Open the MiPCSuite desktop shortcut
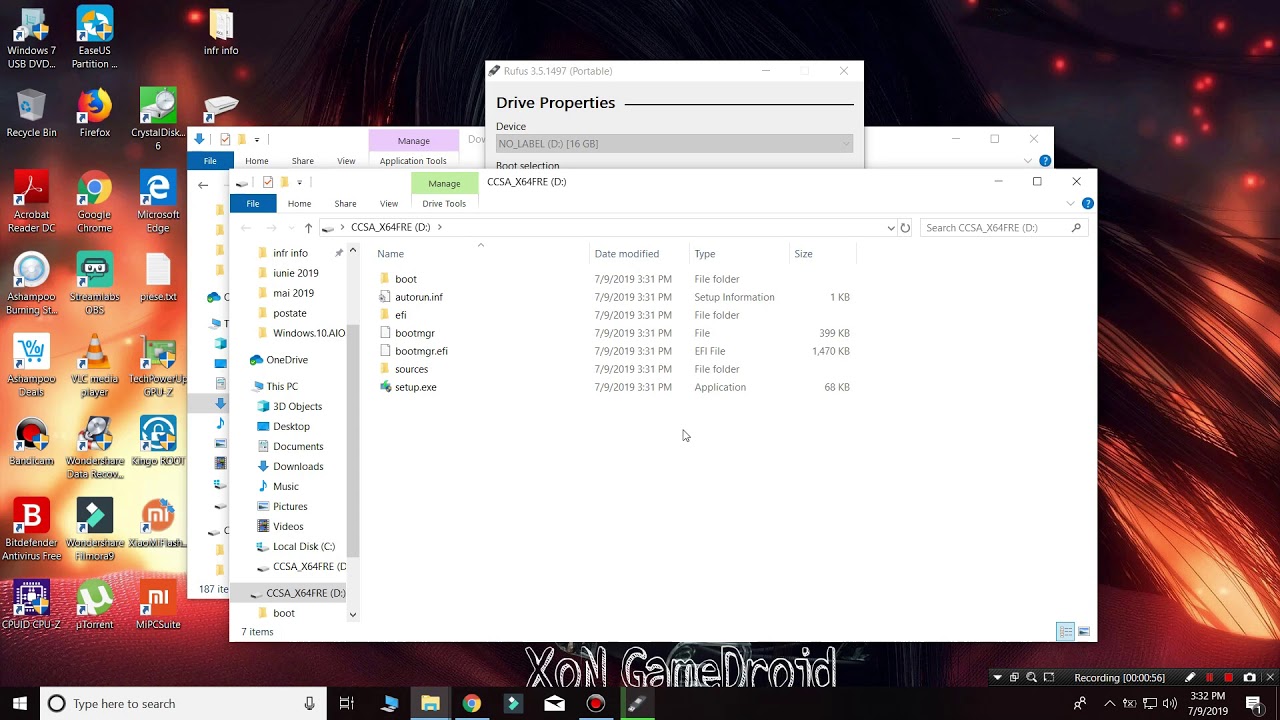 click(x=158, y=605)
